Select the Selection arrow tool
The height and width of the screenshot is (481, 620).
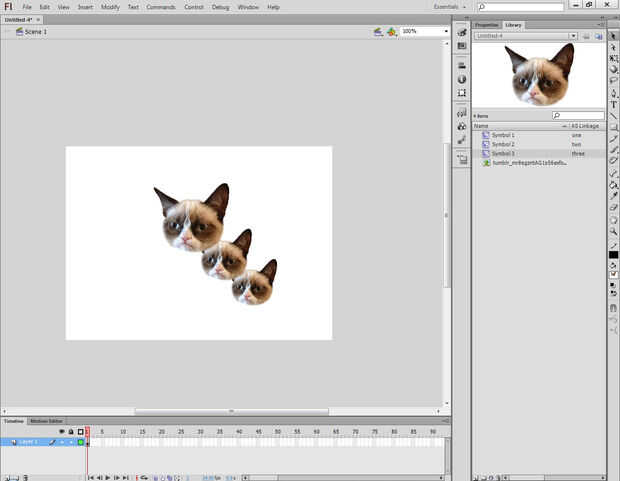pos(613,35)
